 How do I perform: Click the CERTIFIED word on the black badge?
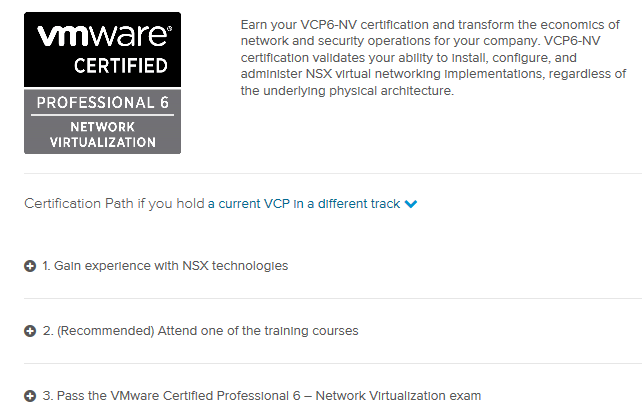[x=121, y=66]
